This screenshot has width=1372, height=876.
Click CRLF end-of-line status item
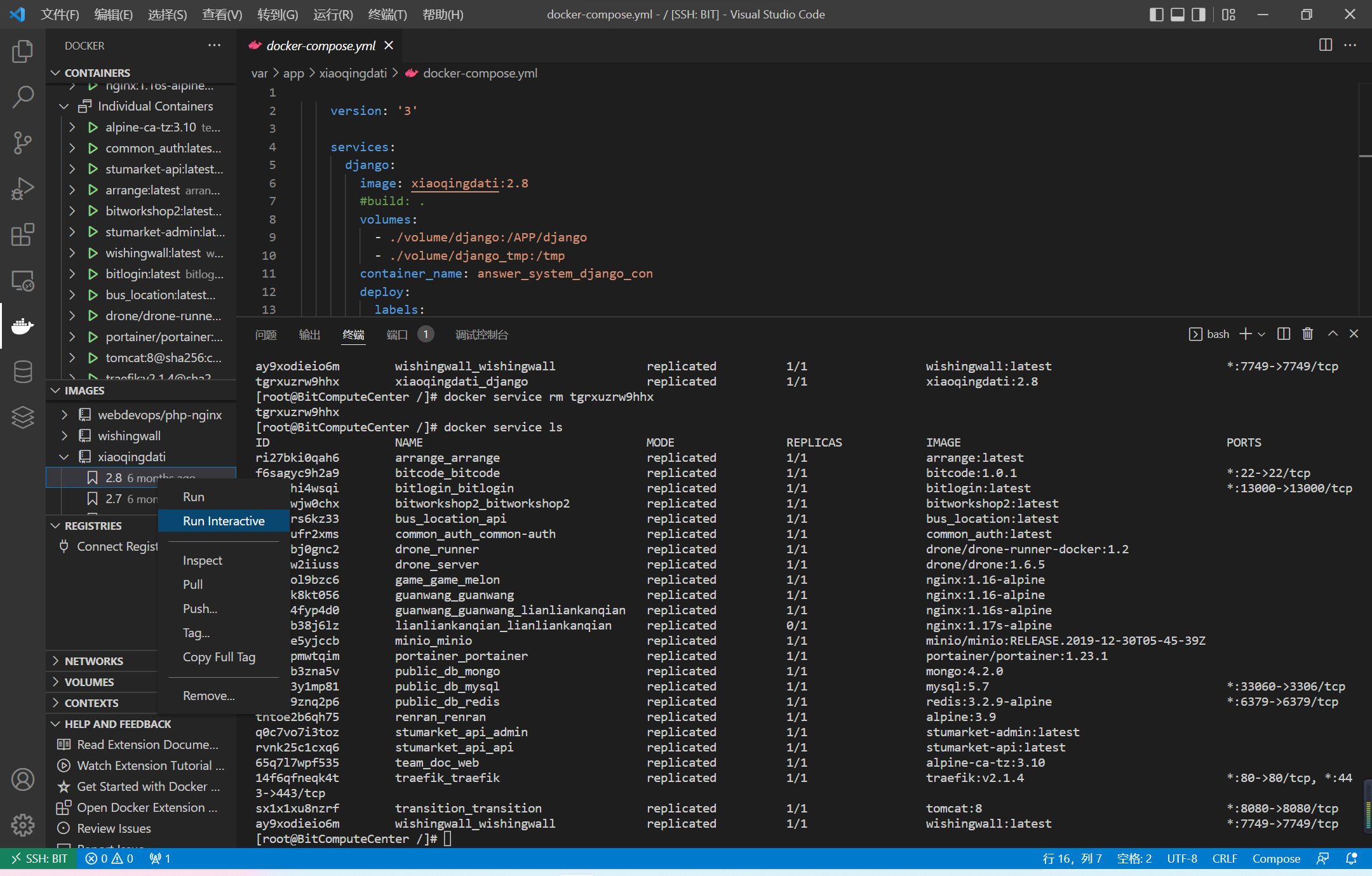point(1224,858)
